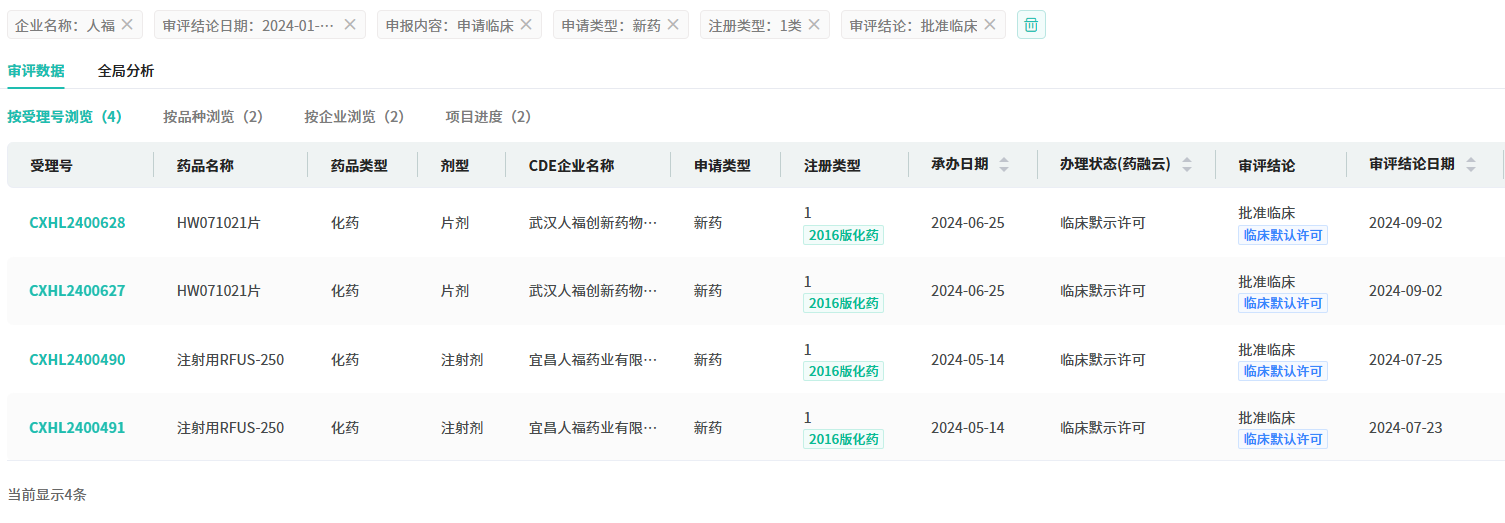Remove the 注册类型：1类 filter tag
The image size is (1505, 523).
[x=814, y=25]
